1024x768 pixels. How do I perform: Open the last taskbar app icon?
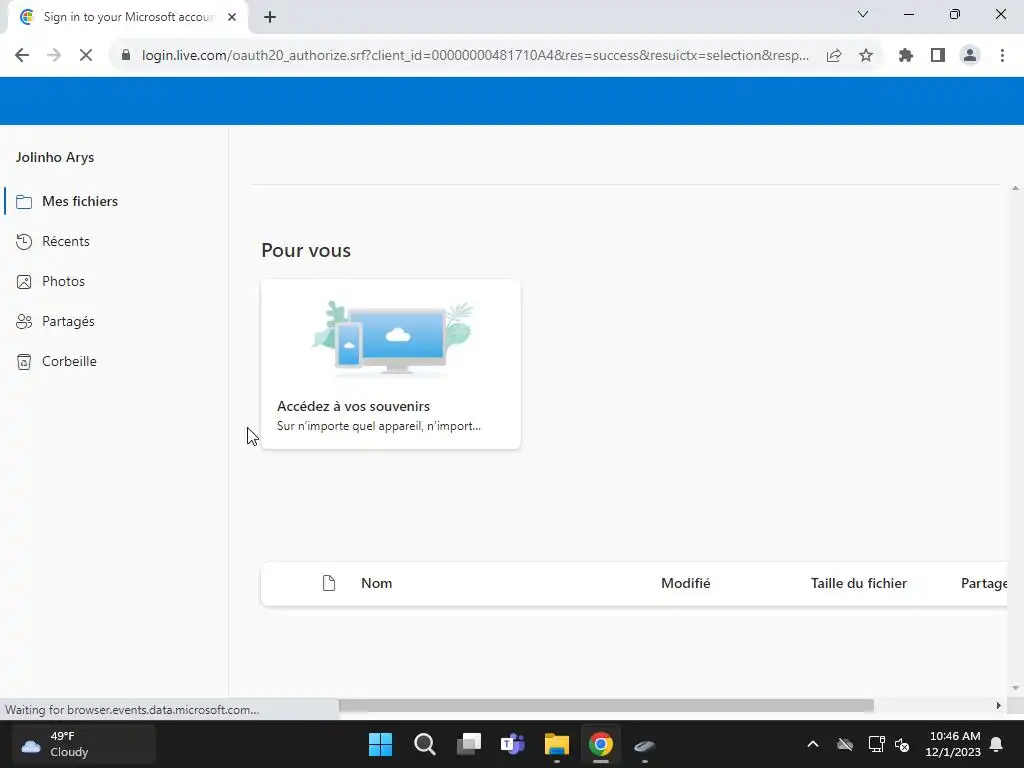pyautogui.click(x=645, y=744)
